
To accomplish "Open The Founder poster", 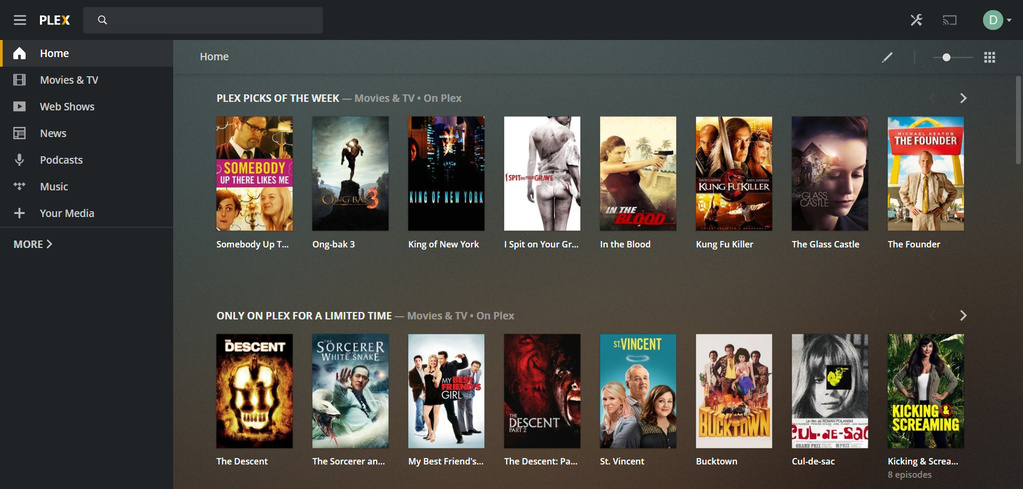I will tap(926, 173).
